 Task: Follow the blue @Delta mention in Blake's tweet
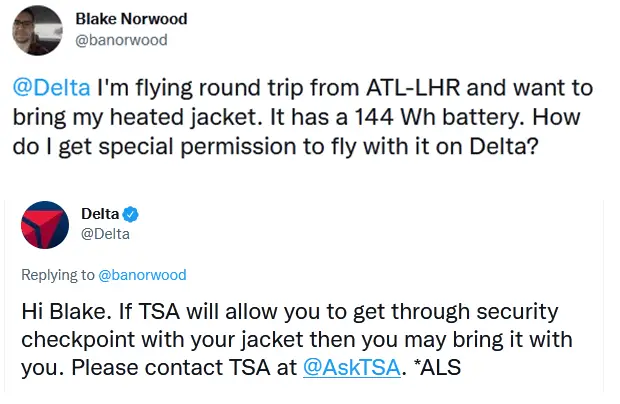click(x=51, y=87)
